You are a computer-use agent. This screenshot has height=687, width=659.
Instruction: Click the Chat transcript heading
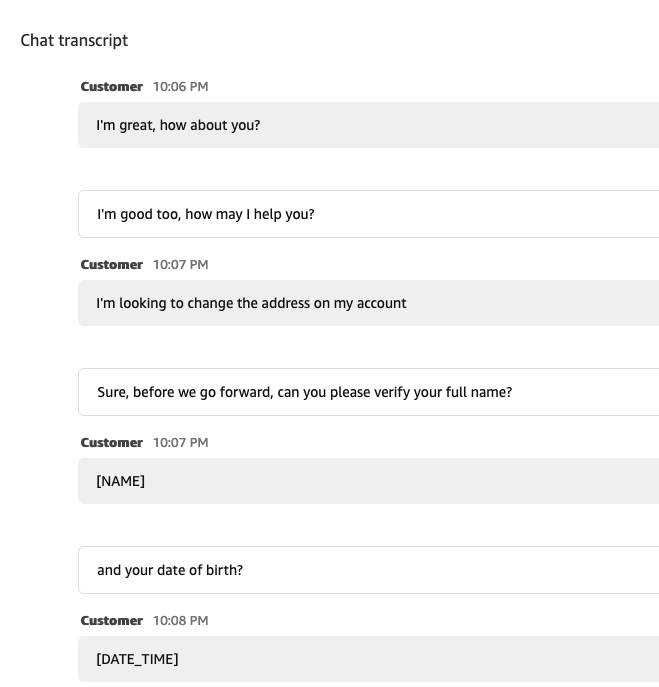[74, 40]
